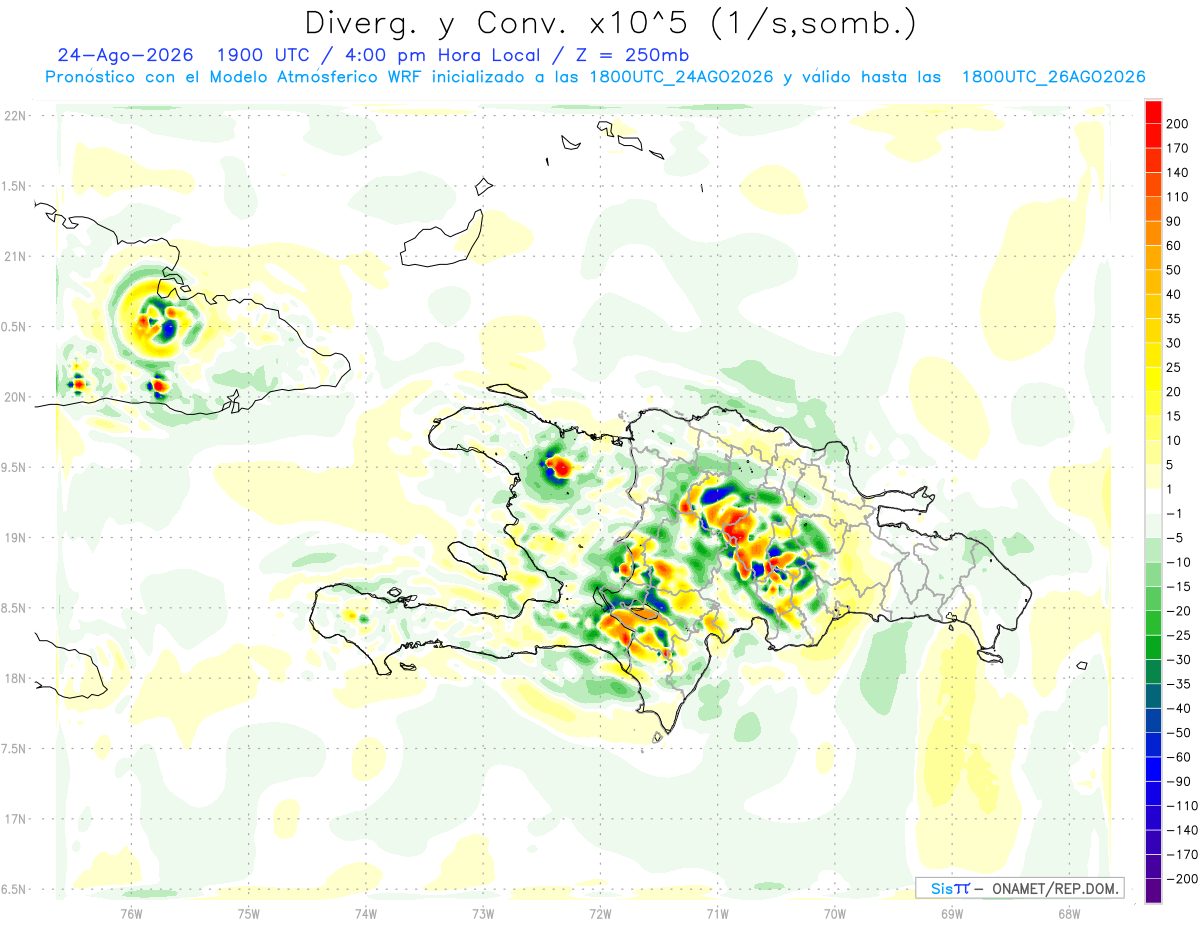Screen dimensions: 1200x927
Task: Click the '72W' longitude label
Action: [601, 914]
